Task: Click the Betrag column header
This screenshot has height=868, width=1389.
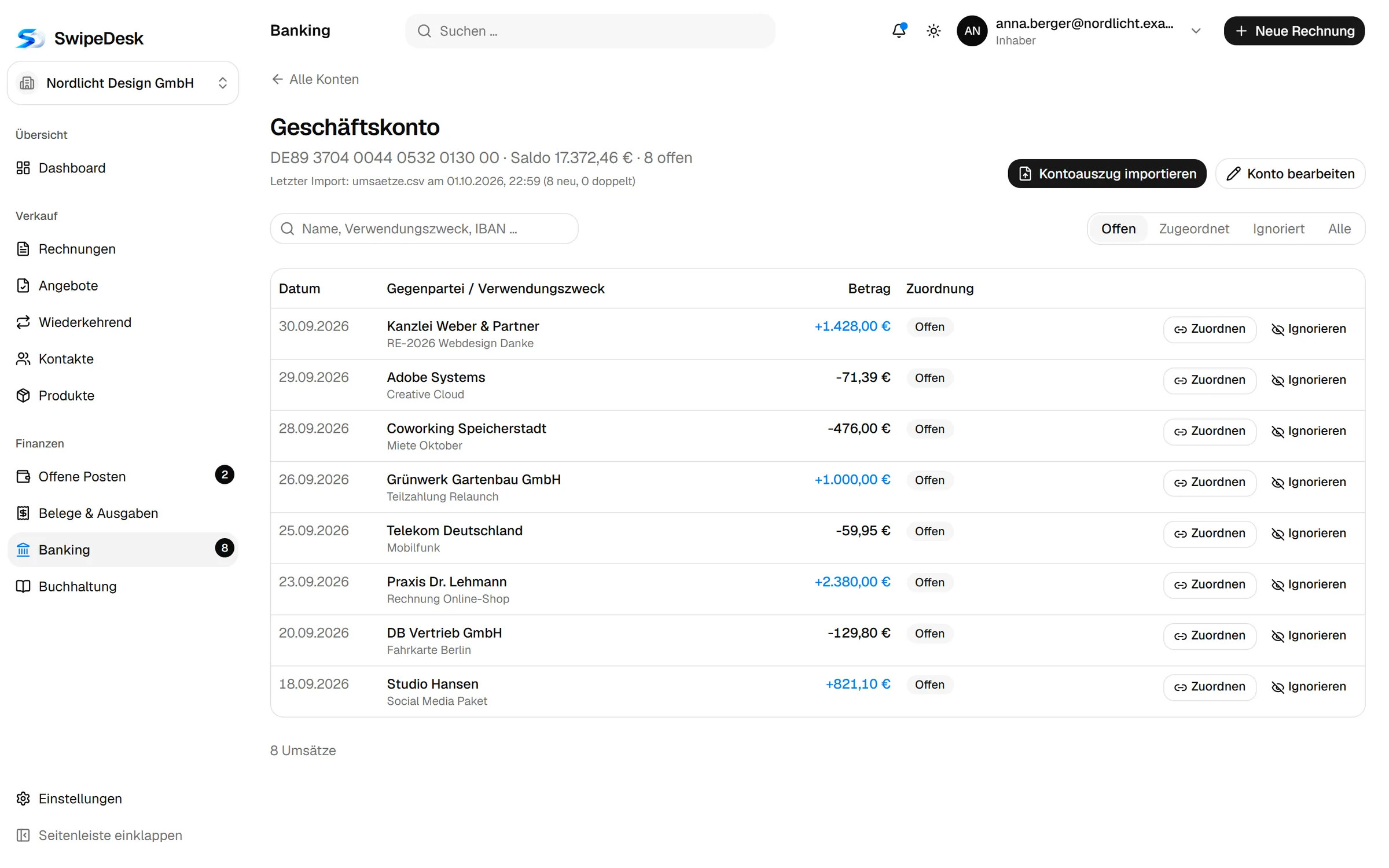Action: click(x=869, y=289)
